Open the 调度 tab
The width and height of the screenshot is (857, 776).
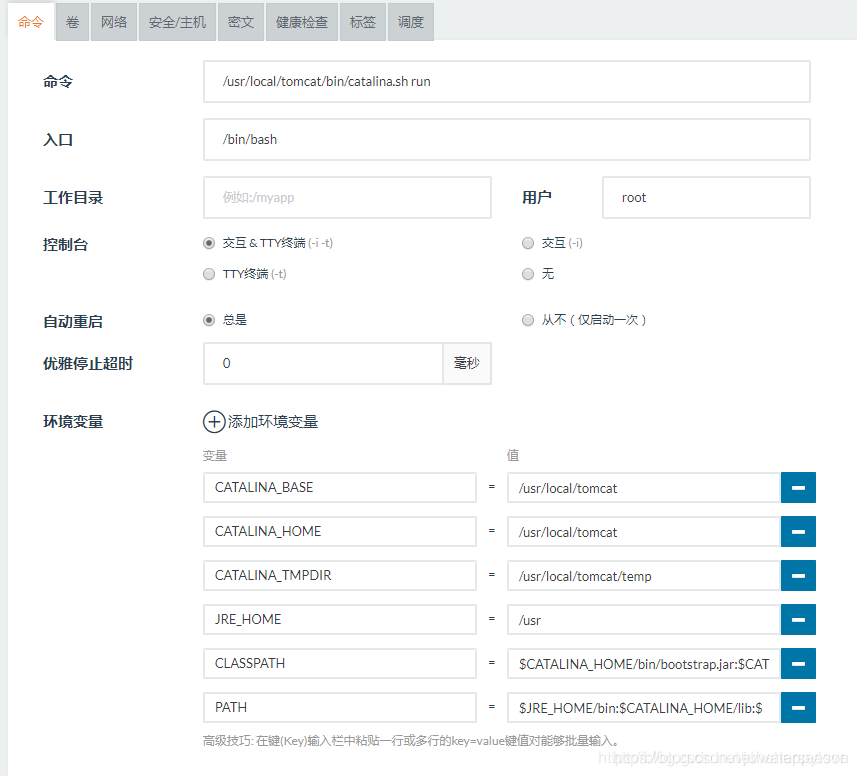pyautogui.click(x=410, y=22)
